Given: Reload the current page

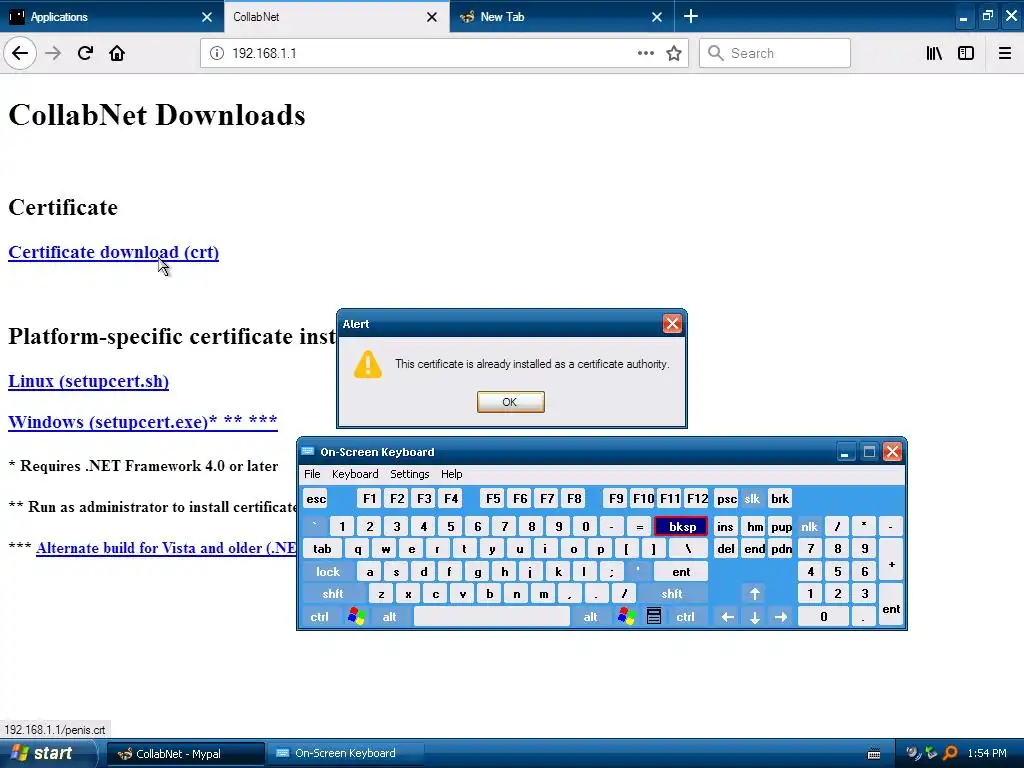Looking at the screenshot, I should [85, 53].
